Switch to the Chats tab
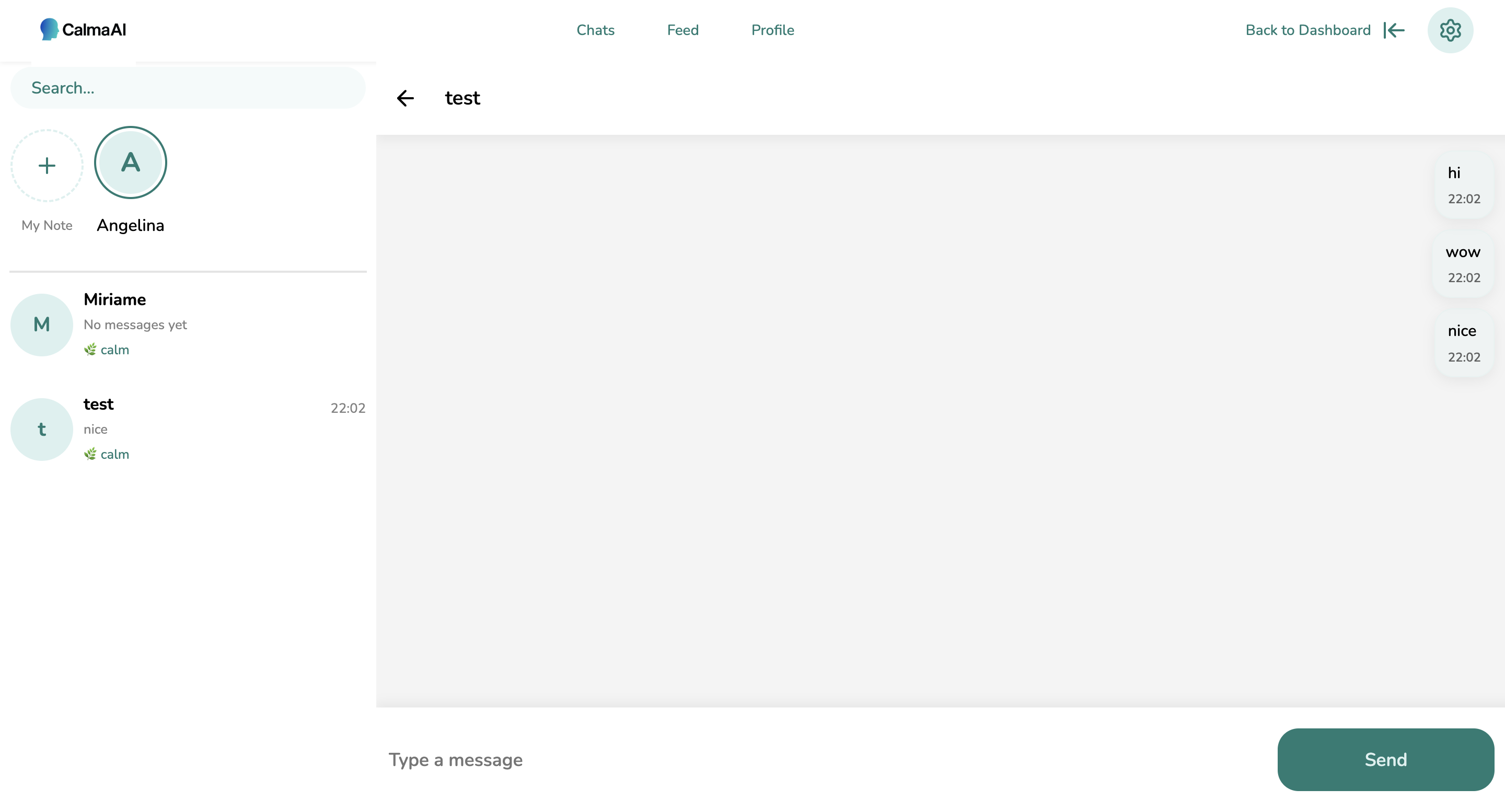The width and height of the screenshot is (1505, 812). click(x=595, y=30)
